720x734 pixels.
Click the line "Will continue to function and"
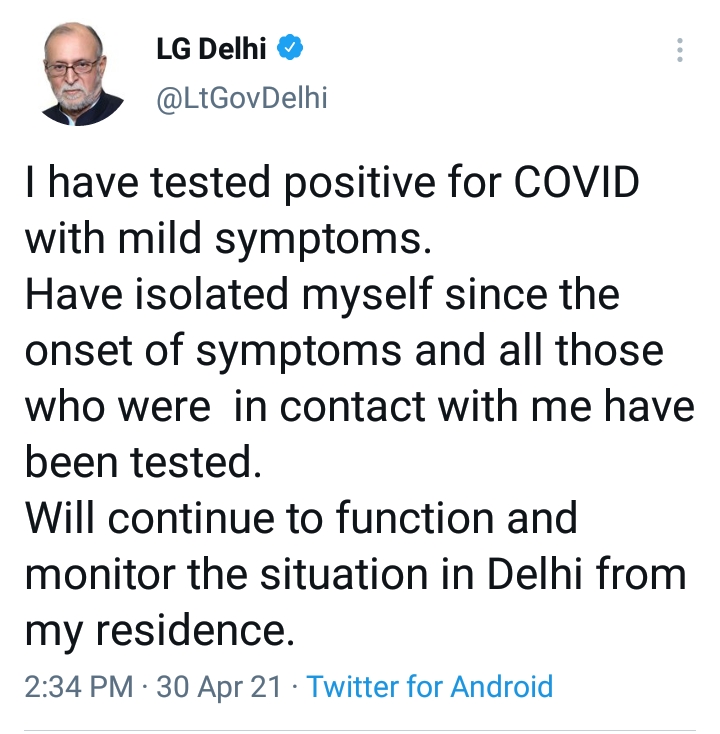point(301,518)
